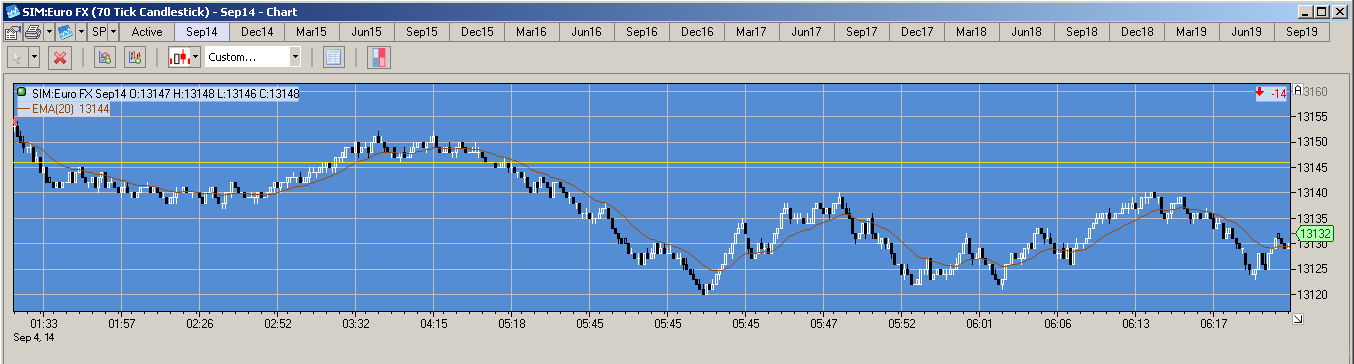Select the pointer cursor tool
The height and width of the screenshot is (364, 1354).
coord(16,57)
